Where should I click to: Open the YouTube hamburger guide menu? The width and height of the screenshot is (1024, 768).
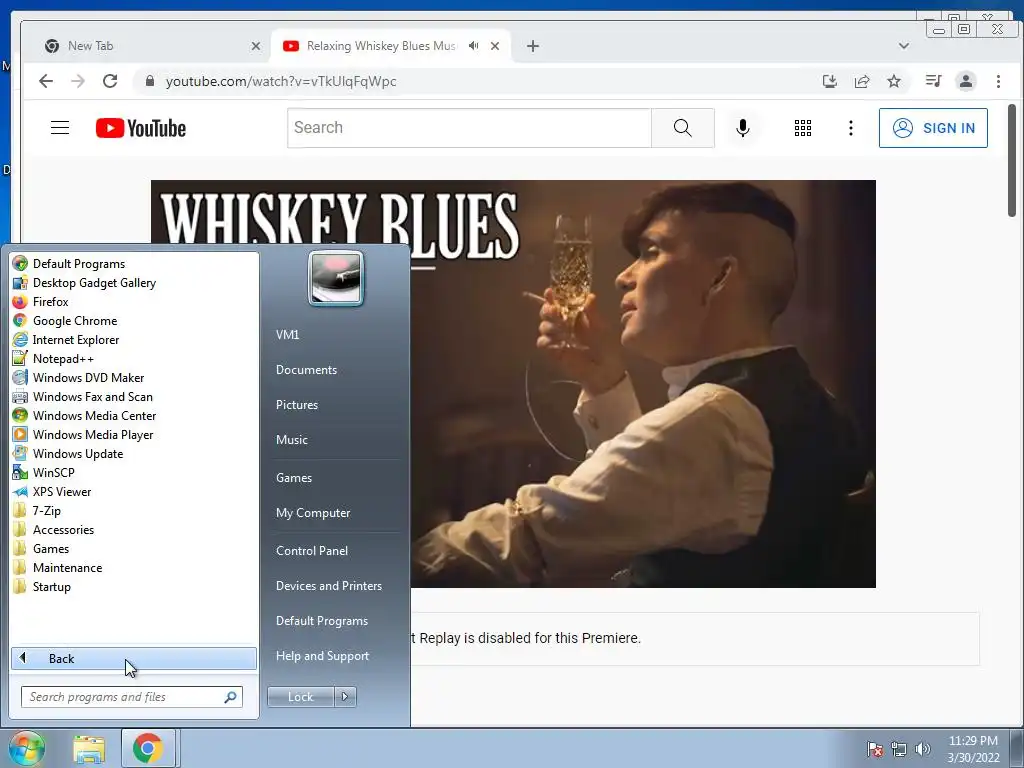click(60, 127)
